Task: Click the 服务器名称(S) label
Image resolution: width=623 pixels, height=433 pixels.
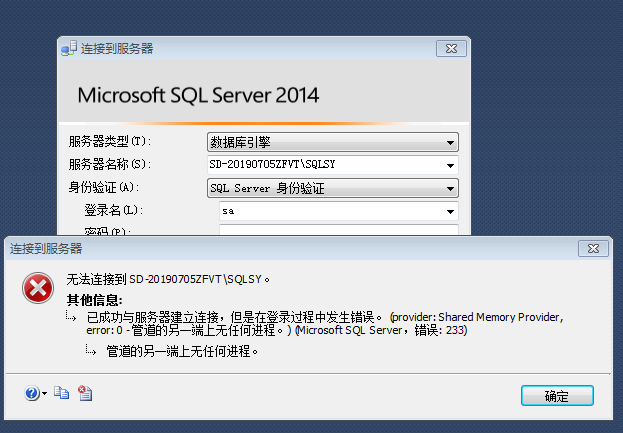Action: pos(110,164)
